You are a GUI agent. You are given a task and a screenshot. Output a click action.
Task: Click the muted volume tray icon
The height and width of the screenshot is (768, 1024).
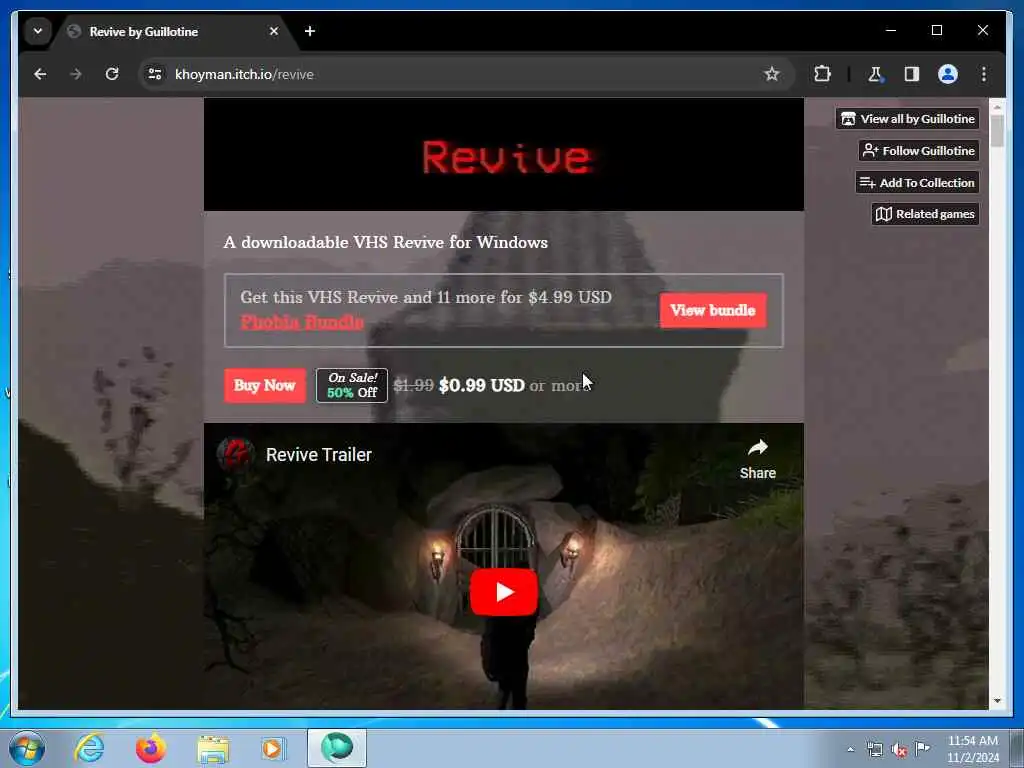[899, 750]
